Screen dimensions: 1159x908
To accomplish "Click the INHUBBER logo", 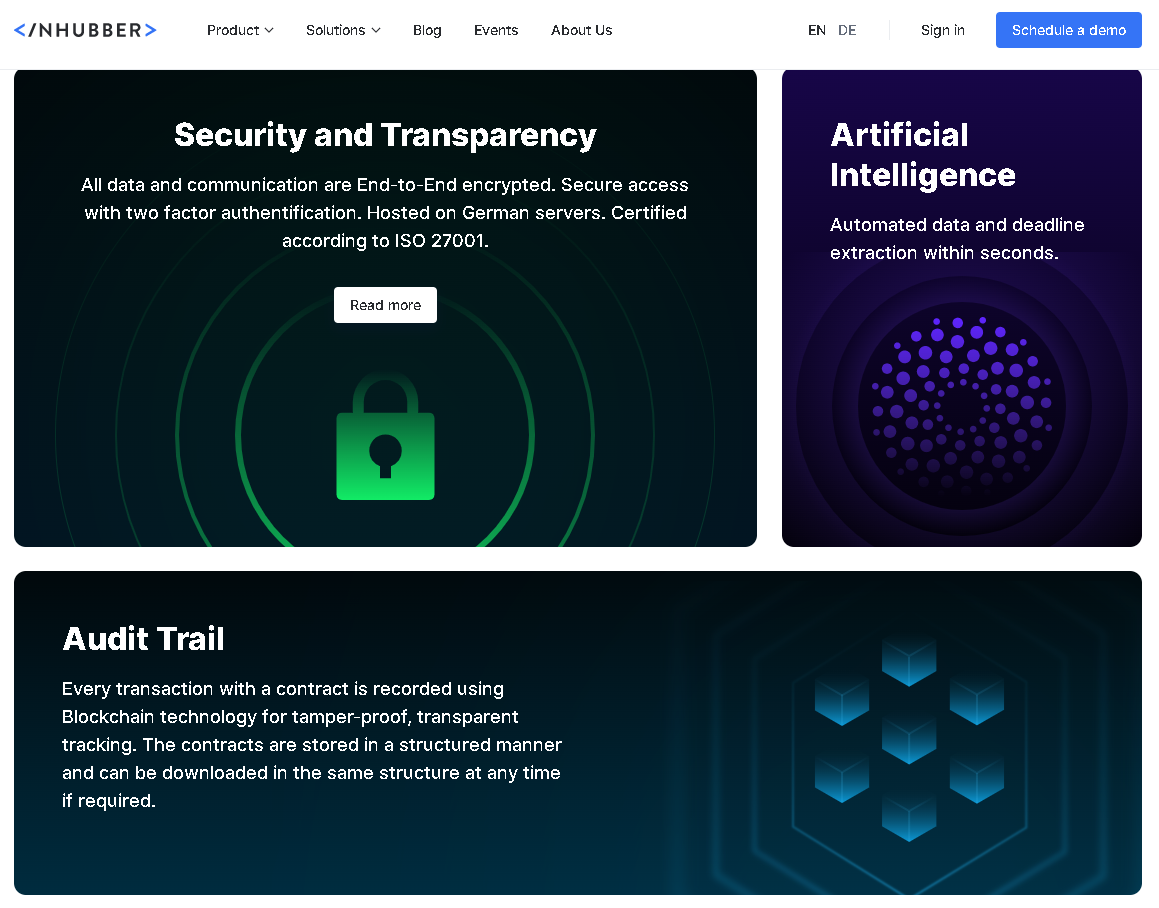I will coord(85,30).
